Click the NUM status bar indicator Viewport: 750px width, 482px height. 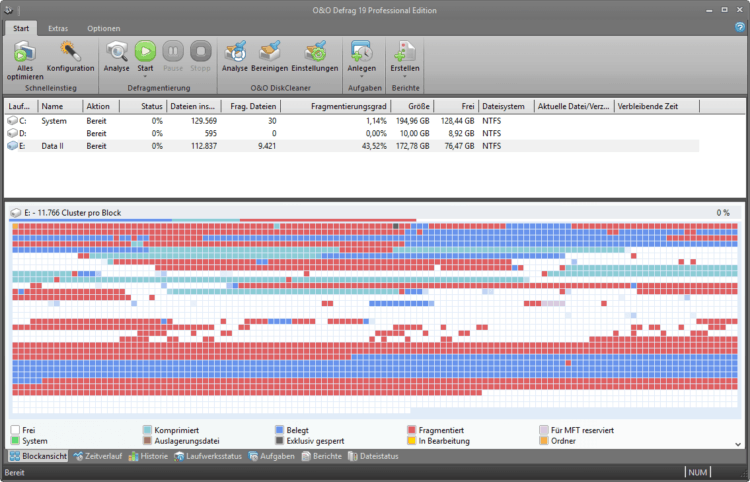[698, 472]
